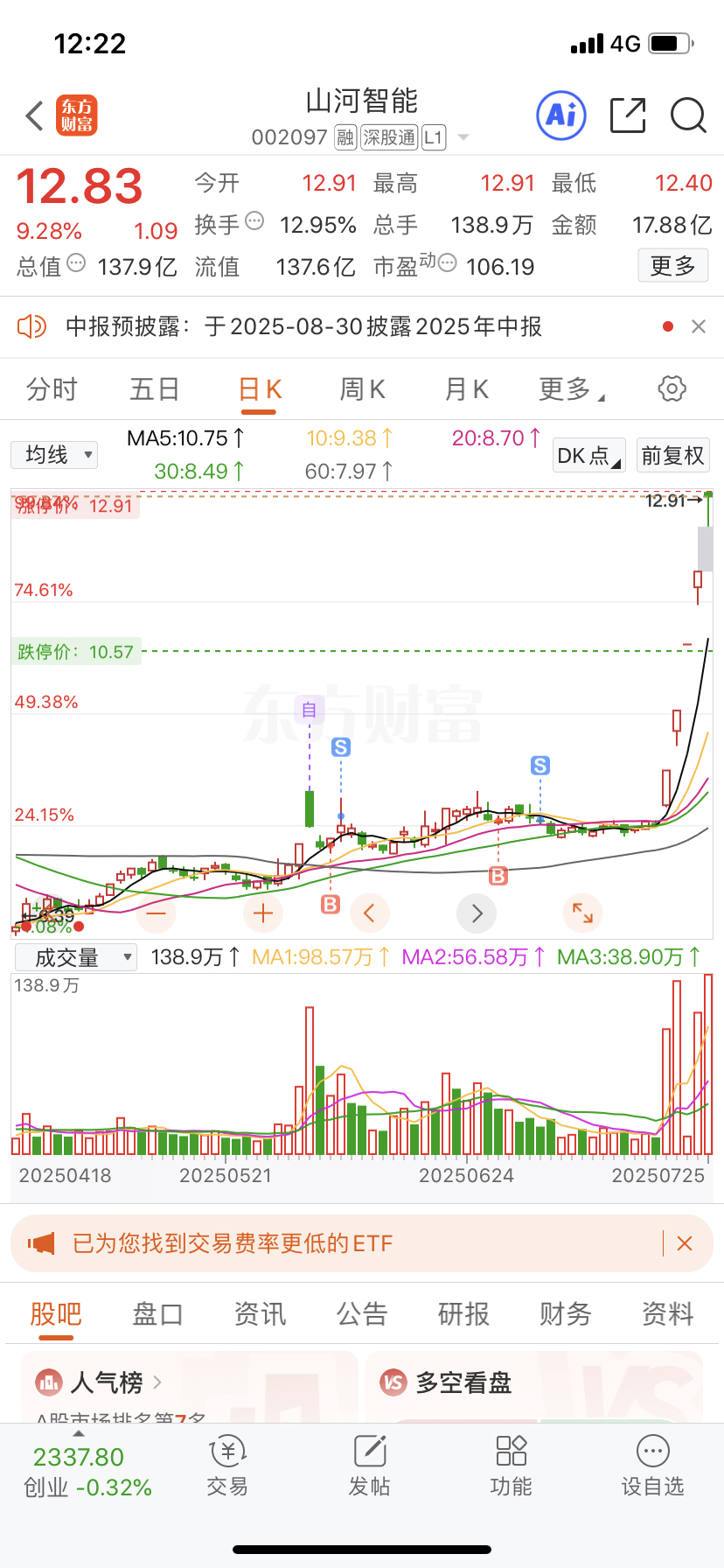Image resolution: width=724 pixels, height=1568 pixels.
Task: Open 交易 trade icon in bottom bar
Action: [227, 1466]
